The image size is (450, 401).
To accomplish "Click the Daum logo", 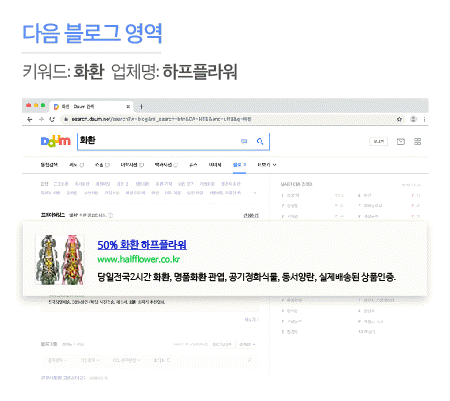I will [56, 141].
